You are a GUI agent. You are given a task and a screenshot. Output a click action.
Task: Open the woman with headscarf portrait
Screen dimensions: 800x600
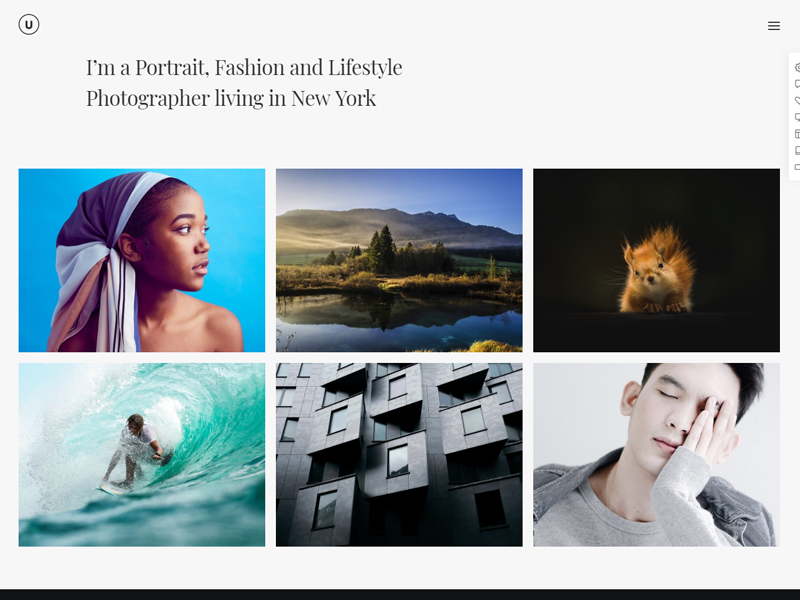[142, 260]
